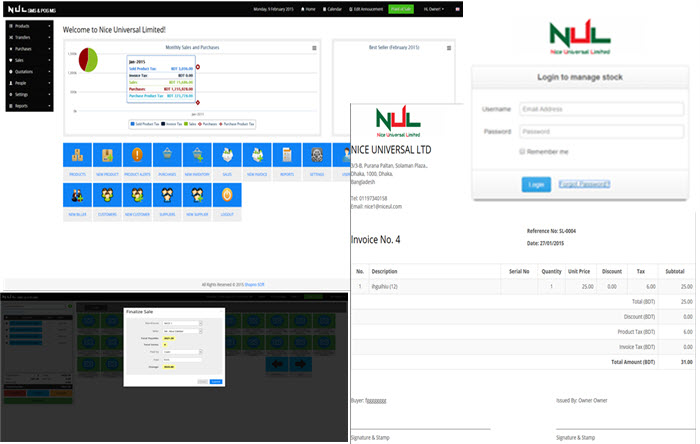Open the Product Alerts tile
The height and width of the screenshot is (444, 700).
137,156
